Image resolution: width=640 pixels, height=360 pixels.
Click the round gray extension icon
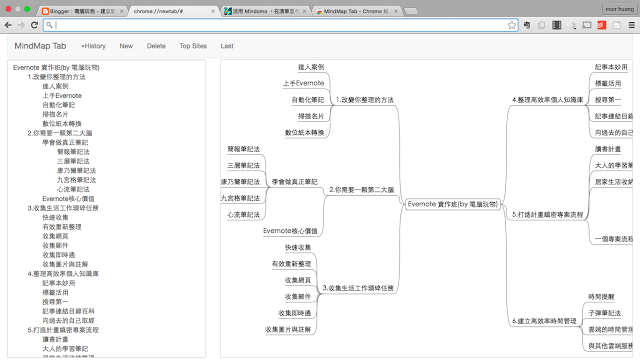[572, 25]
